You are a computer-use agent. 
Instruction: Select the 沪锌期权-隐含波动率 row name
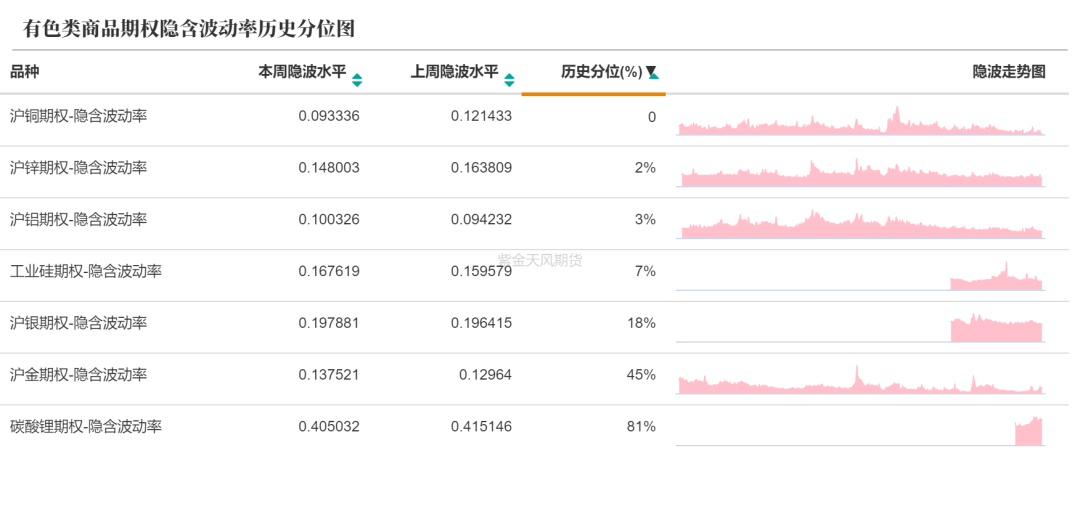point(79,168)
